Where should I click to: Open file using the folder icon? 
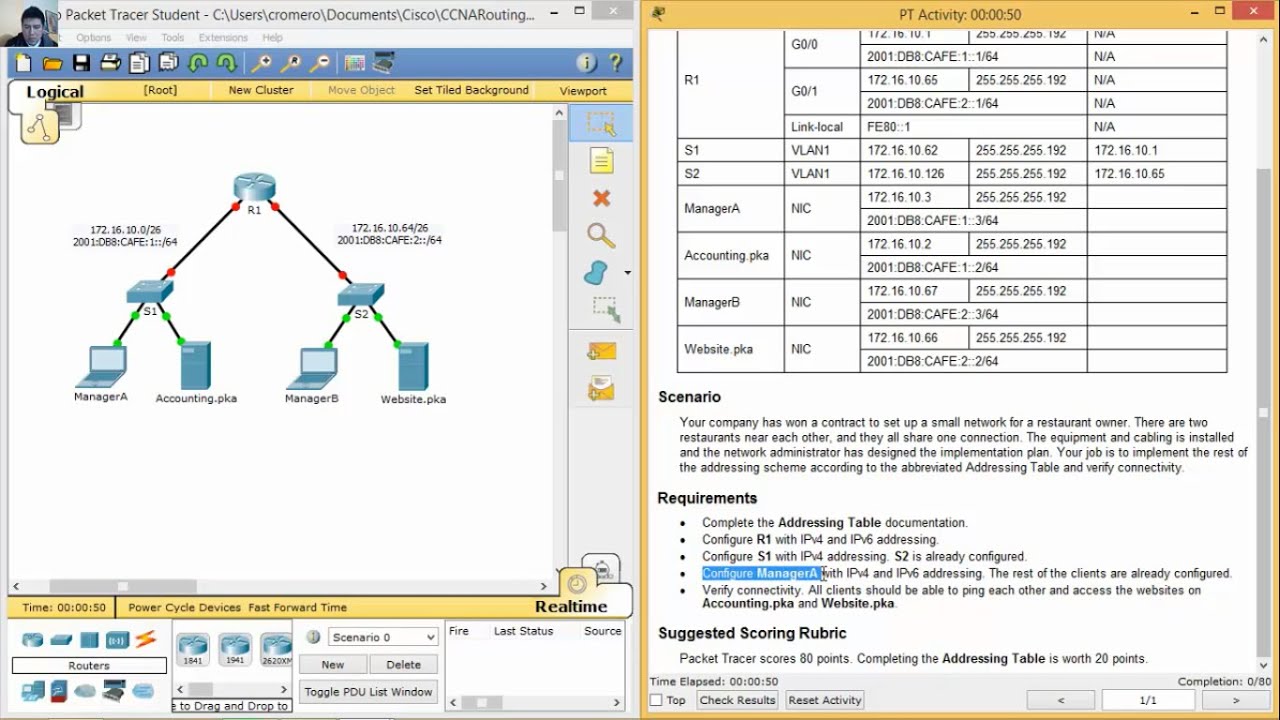[x=53, y=63]
